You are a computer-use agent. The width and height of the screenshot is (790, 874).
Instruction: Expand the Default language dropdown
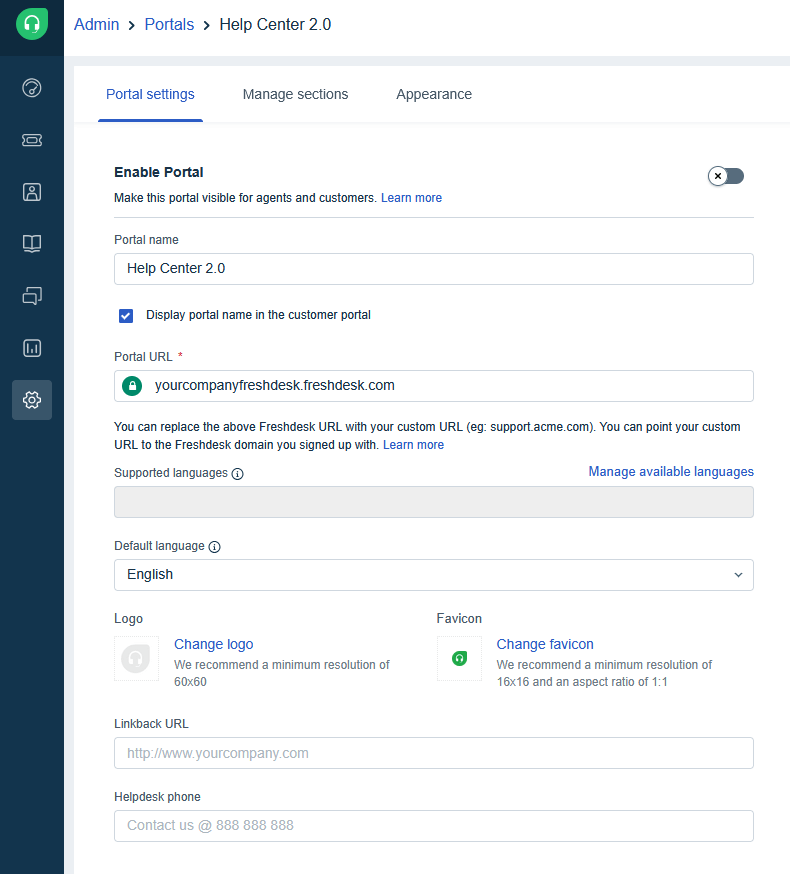tap(433, 575)
